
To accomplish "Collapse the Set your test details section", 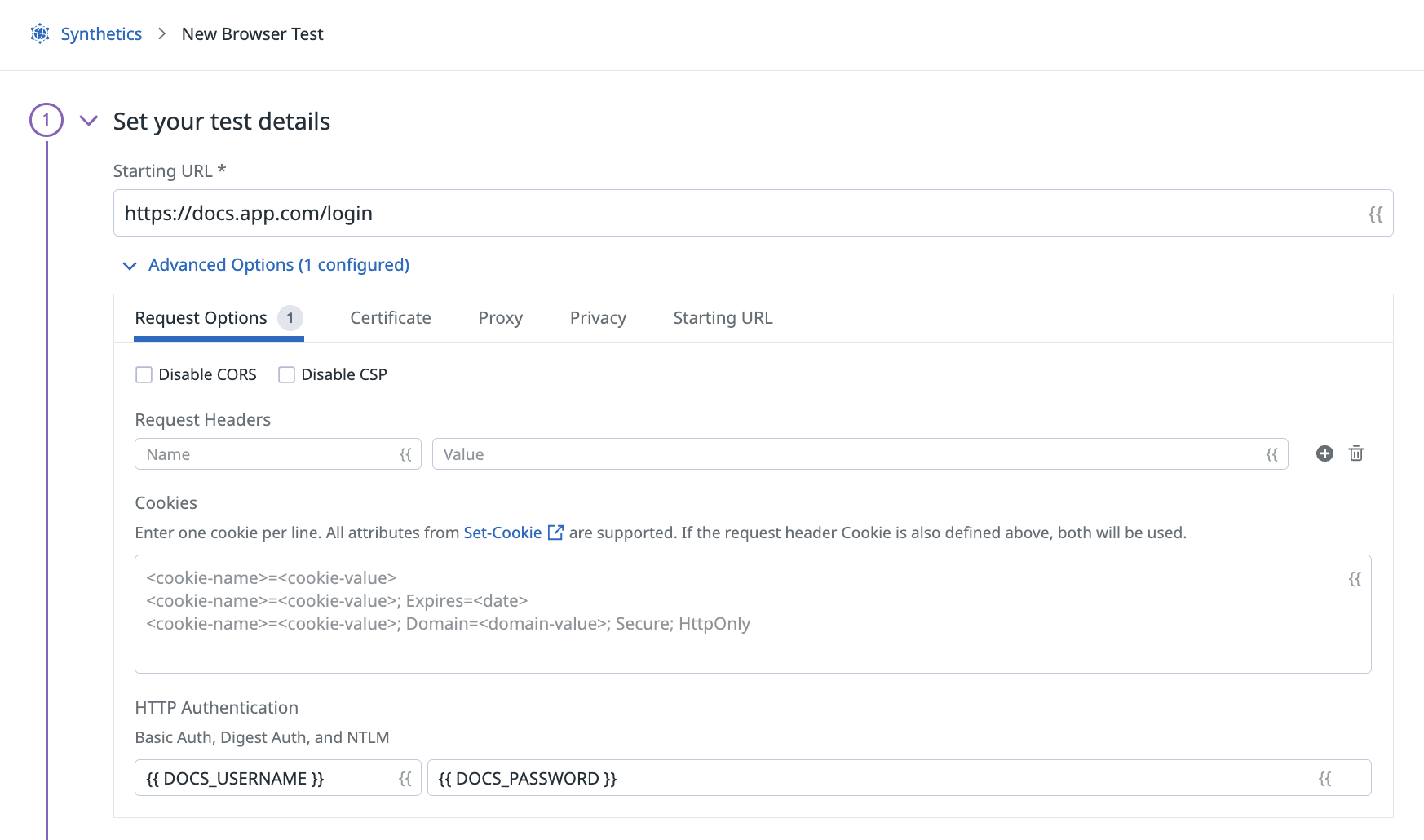I will tap(89, 120).
